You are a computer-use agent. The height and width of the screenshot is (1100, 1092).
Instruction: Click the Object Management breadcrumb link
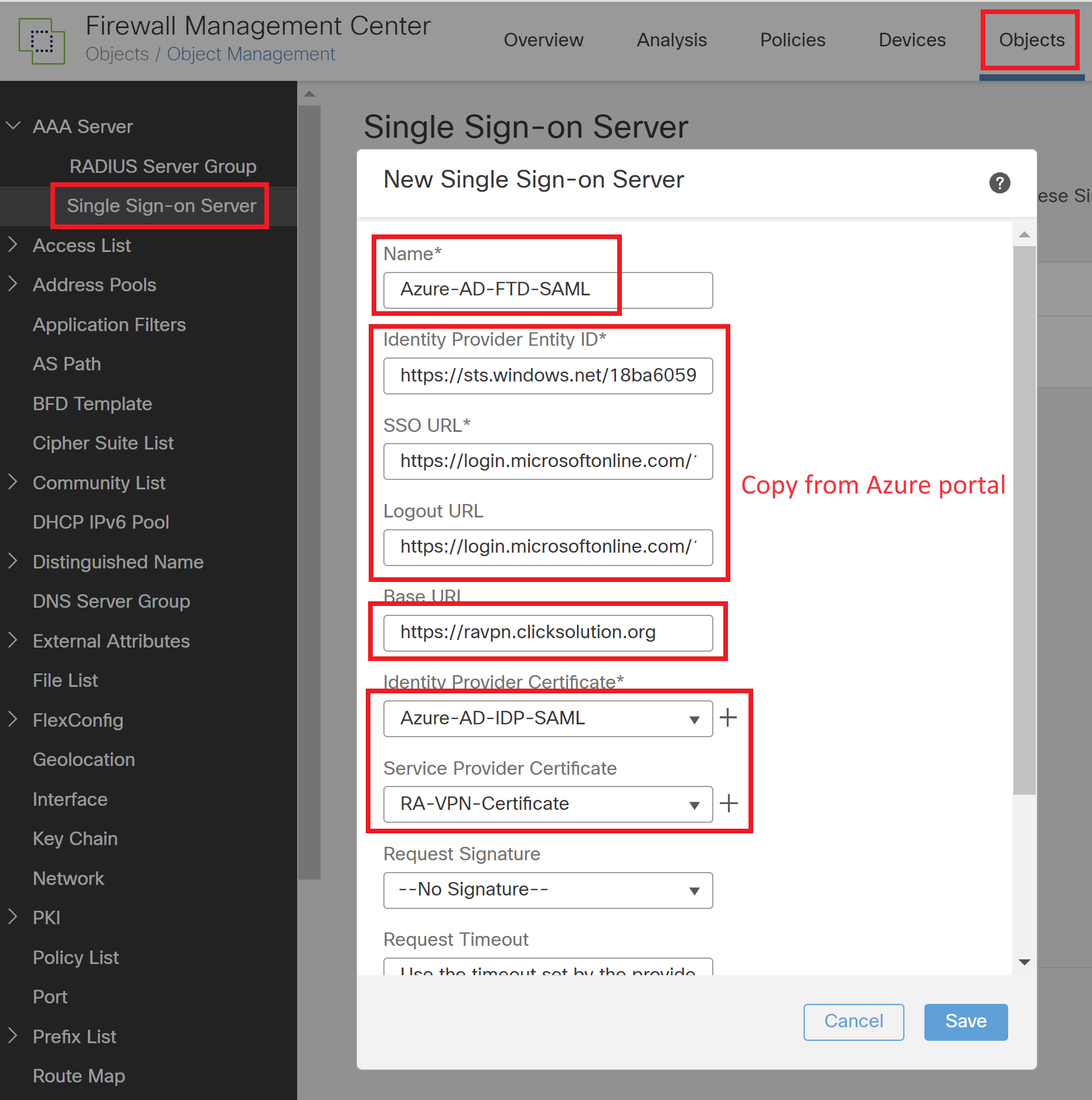(251, 54)
